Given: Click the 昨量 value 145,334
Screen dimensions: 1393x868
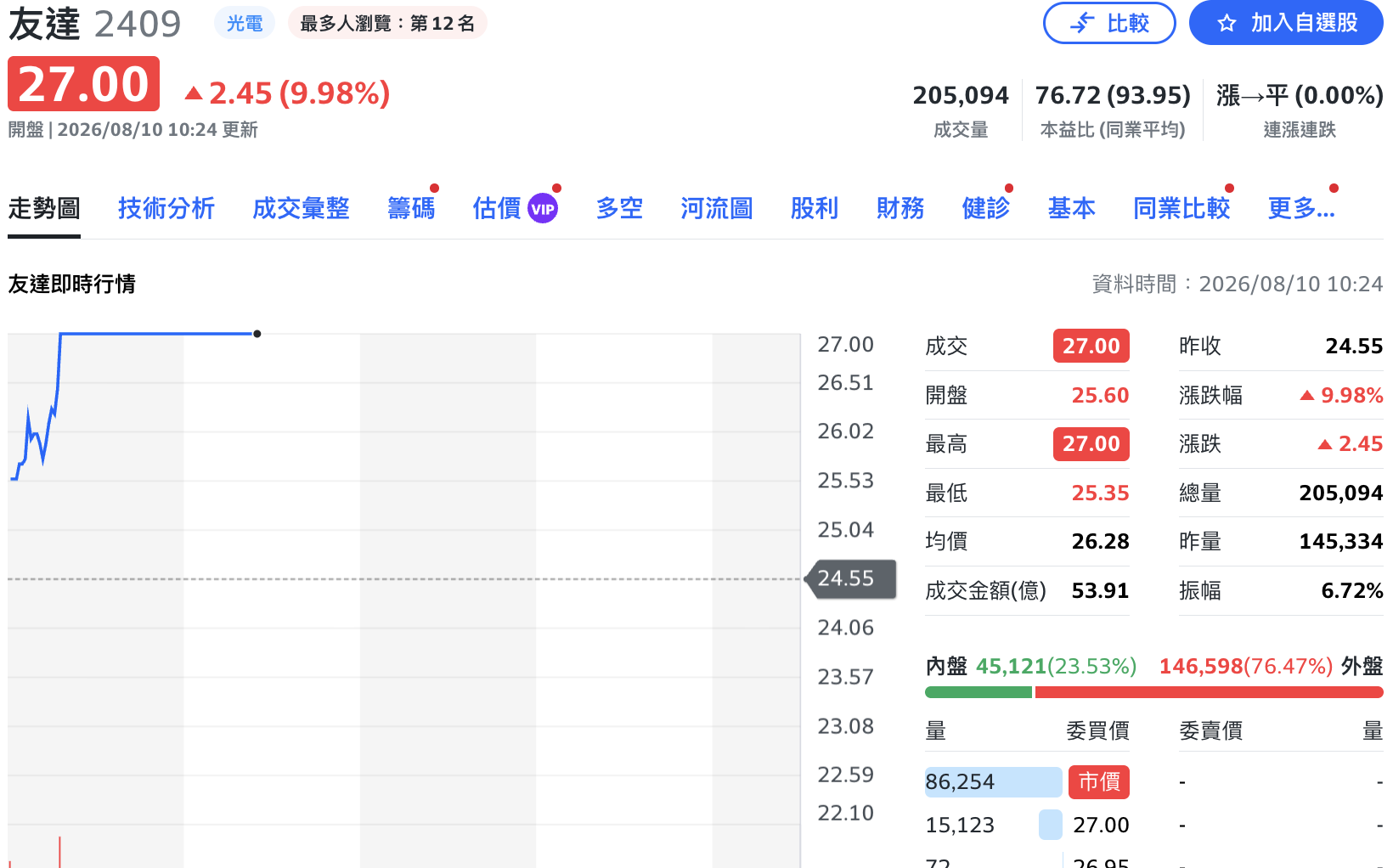Looking at the screenshot, I should click(x=1341, y=541).
